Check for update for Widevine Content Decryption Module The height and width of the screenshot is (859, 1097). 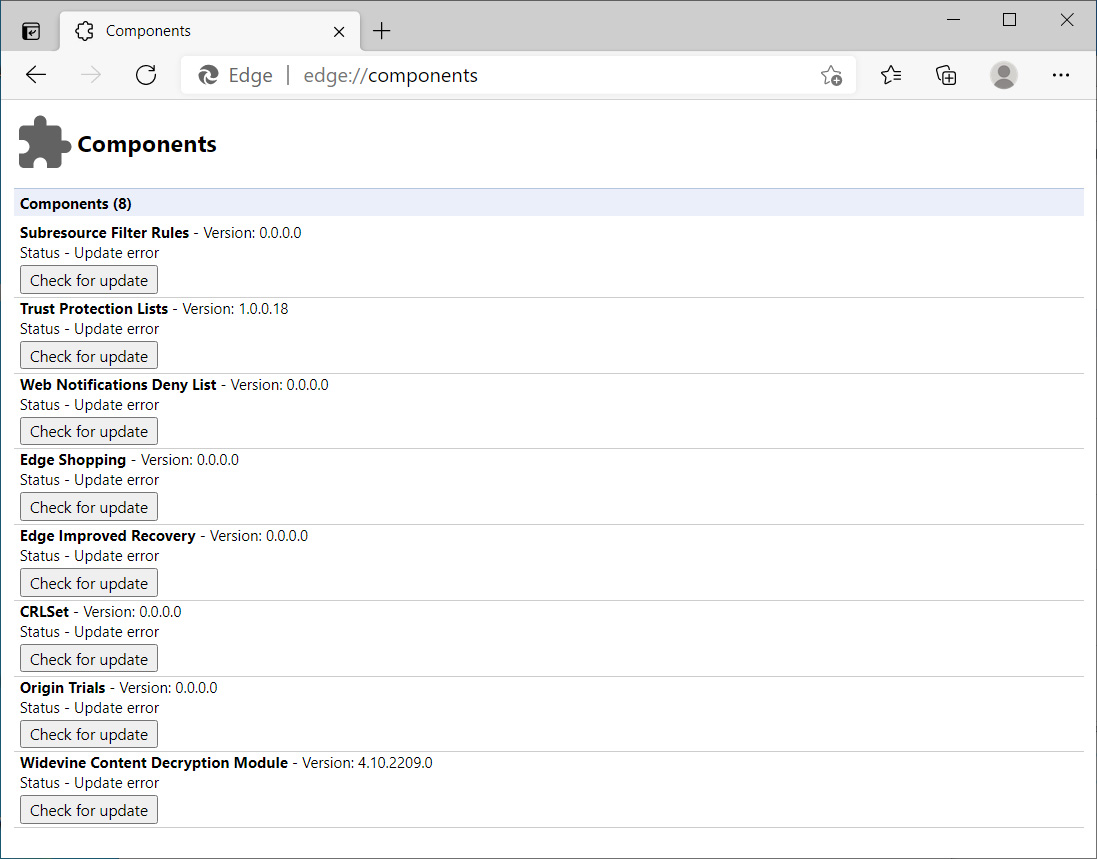(89, 809)
